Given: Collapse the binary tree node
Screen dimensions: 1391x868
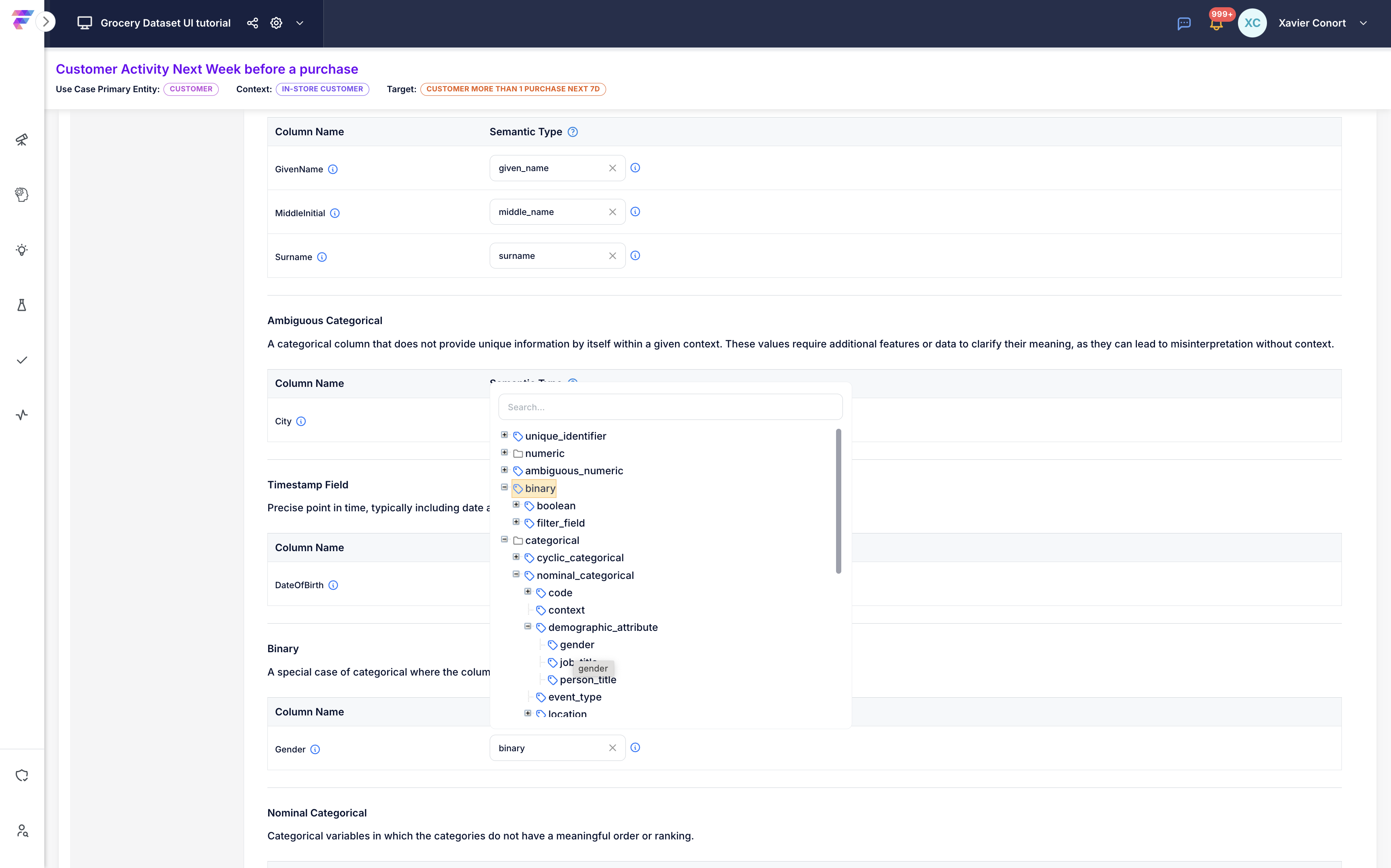Looking at the screenshot, I should [505, 488].
